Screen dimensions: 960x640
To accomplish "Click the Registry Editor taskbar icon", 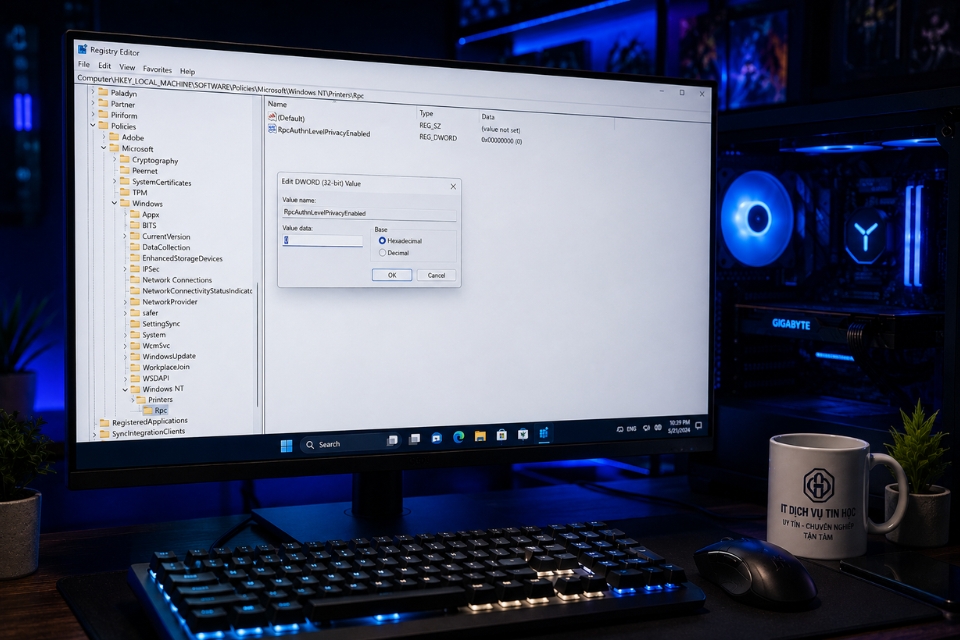I will click(543, 433).
